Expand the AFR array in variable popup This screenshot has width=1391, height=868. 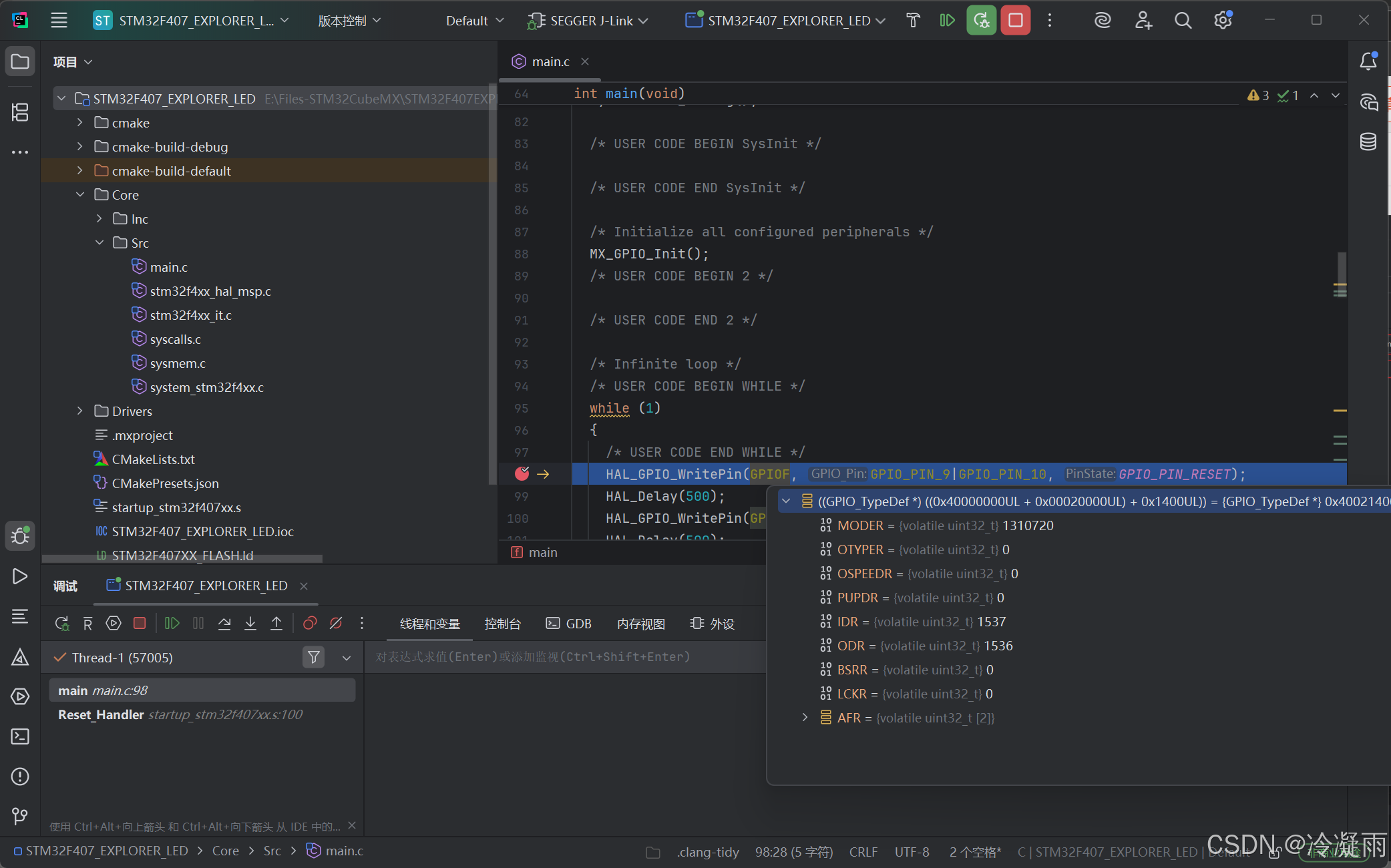(805, 718)
